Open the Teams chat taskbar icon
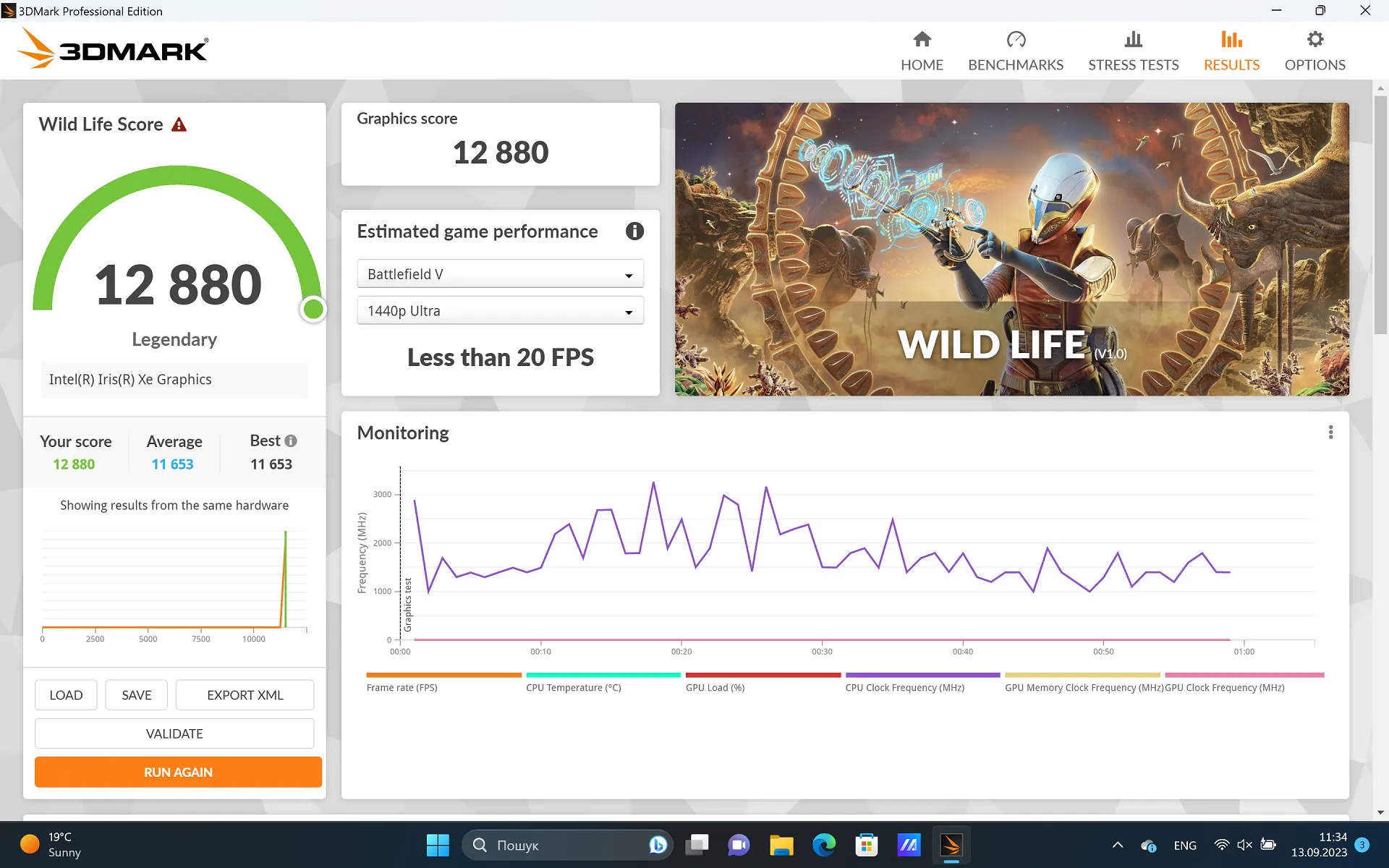Image resolution: width=1389 pixels, height=868 pixels. click(x=739, y=845)
